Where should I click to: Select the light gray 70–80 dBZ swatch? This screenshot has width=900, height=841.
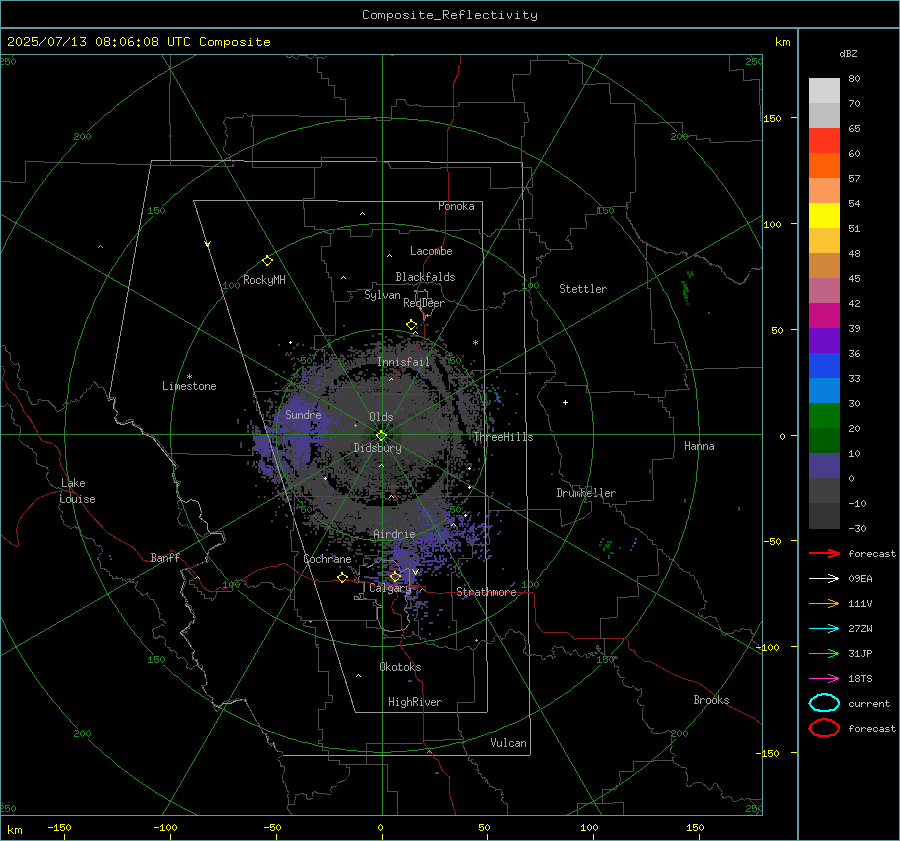click(824, 91)
